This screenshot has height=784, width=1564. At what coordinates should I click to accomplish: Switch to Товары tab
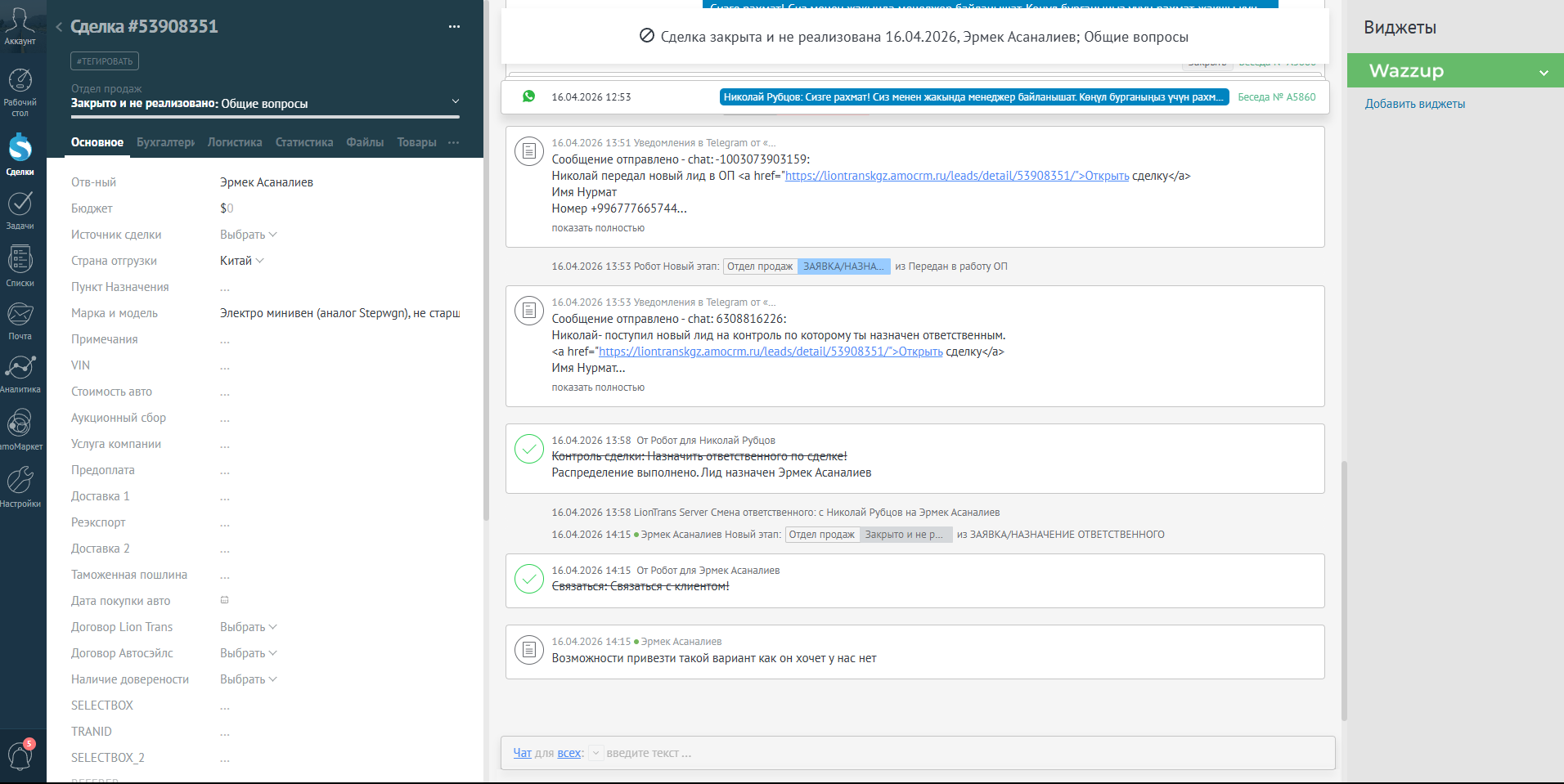[416, 142]
